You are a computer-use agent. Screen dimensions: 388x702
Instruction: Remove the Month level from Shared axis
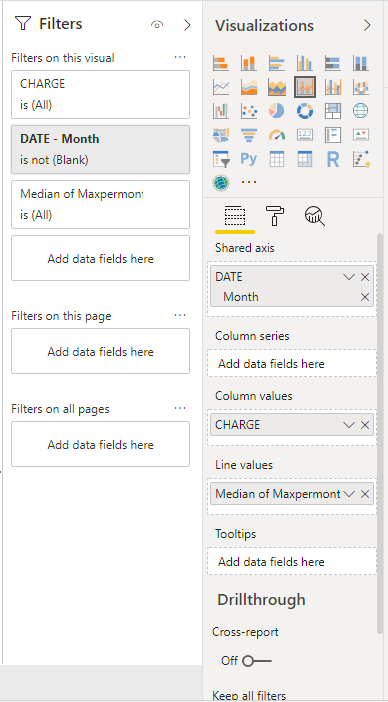coord(365,297)
